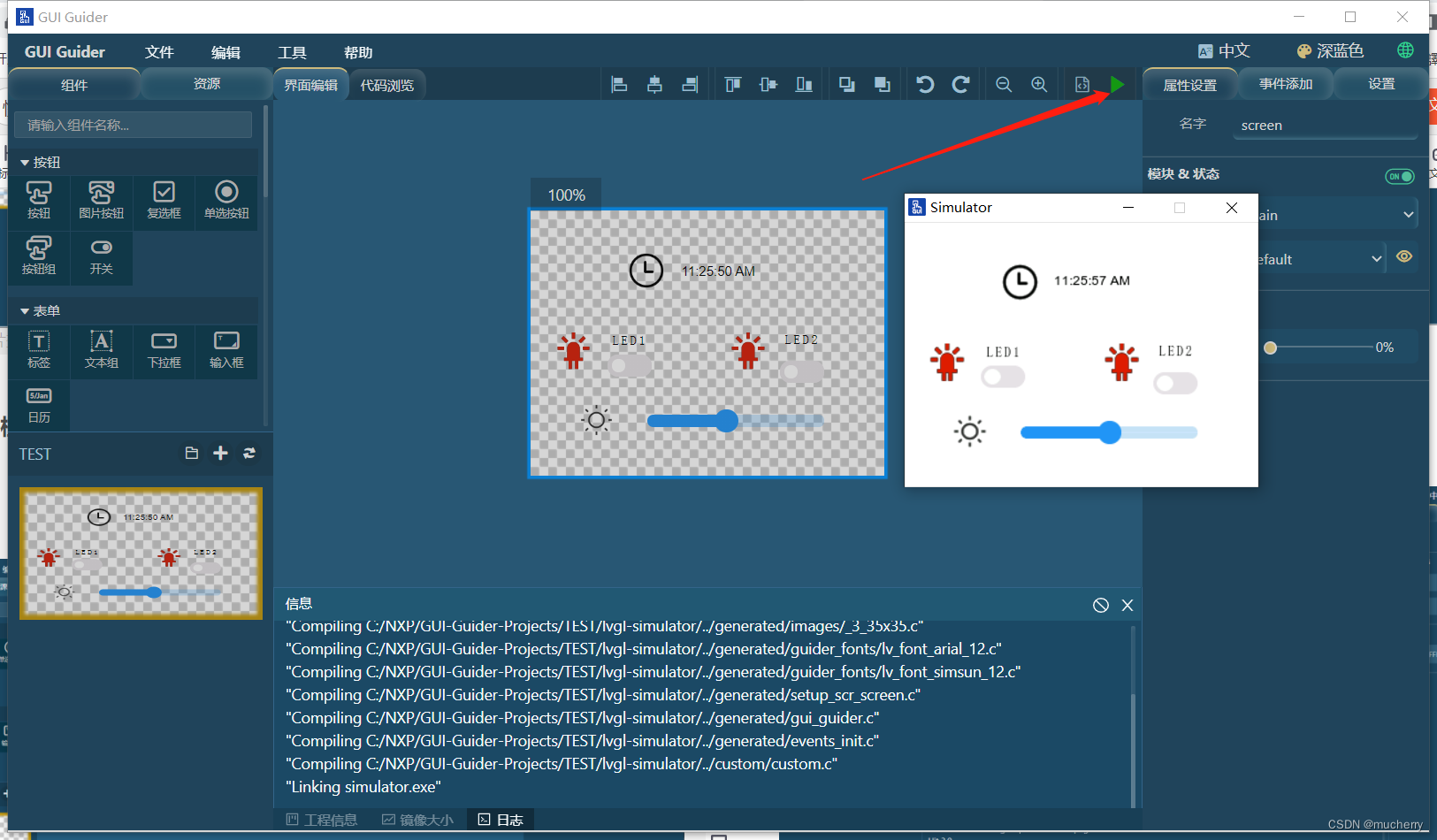Change theme with 深蓝色 button
1437x840 pixels.
point(1330,50)
